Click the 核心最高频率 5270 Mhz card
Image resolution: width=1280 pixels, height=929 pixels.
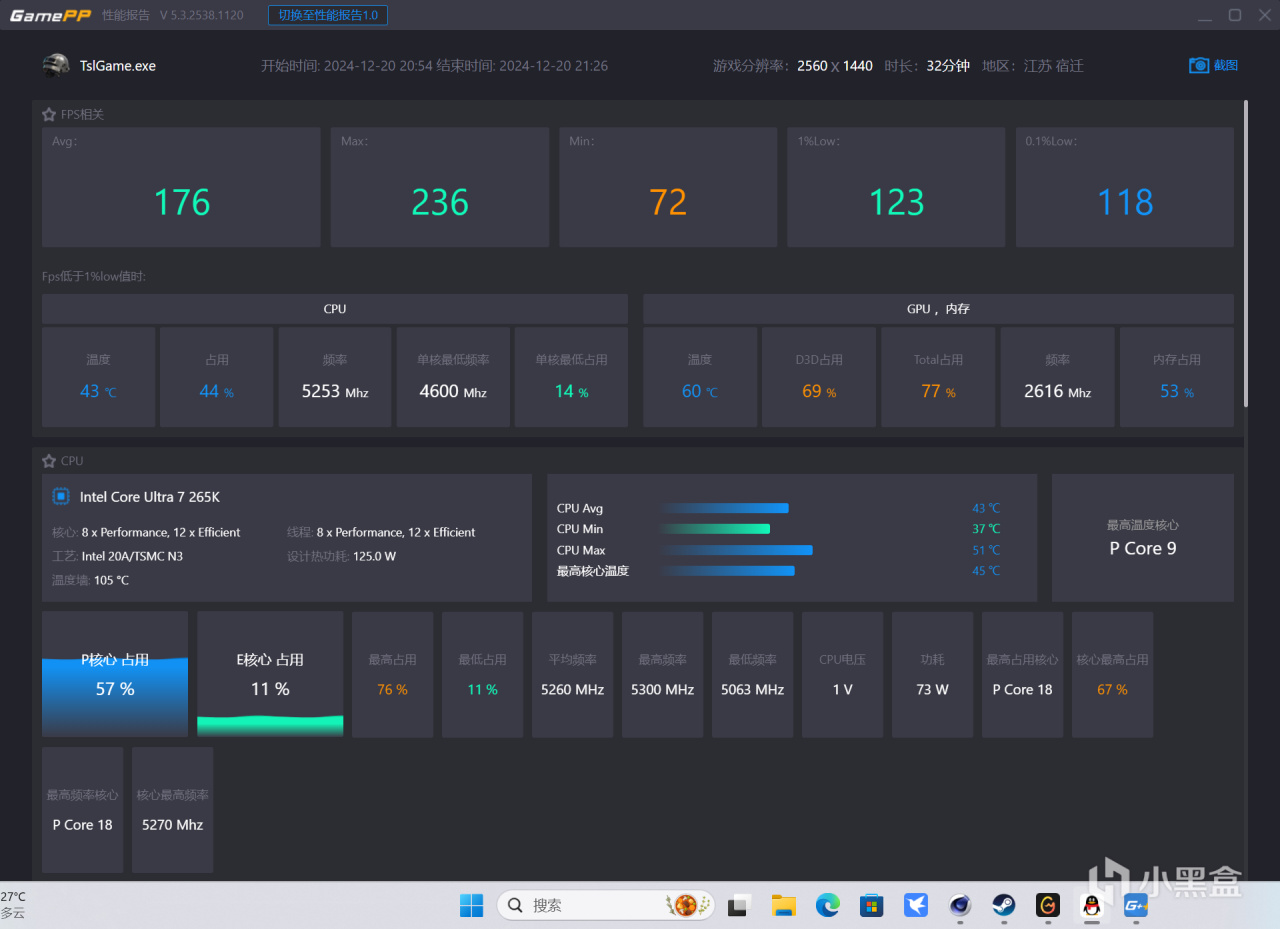pos(172,810)
